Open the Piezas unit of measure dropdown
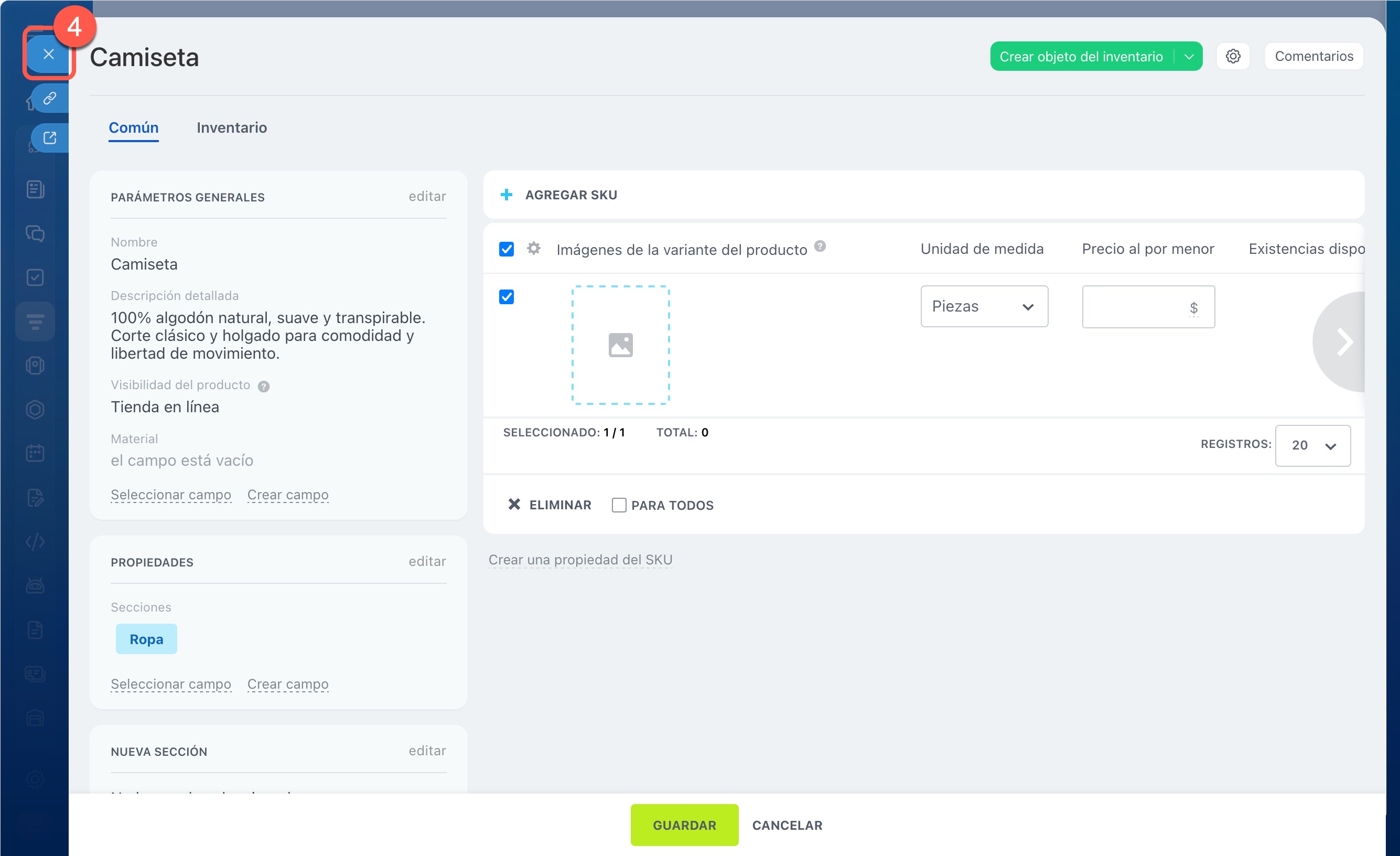 pyautogui.click(x=984, y=306)
